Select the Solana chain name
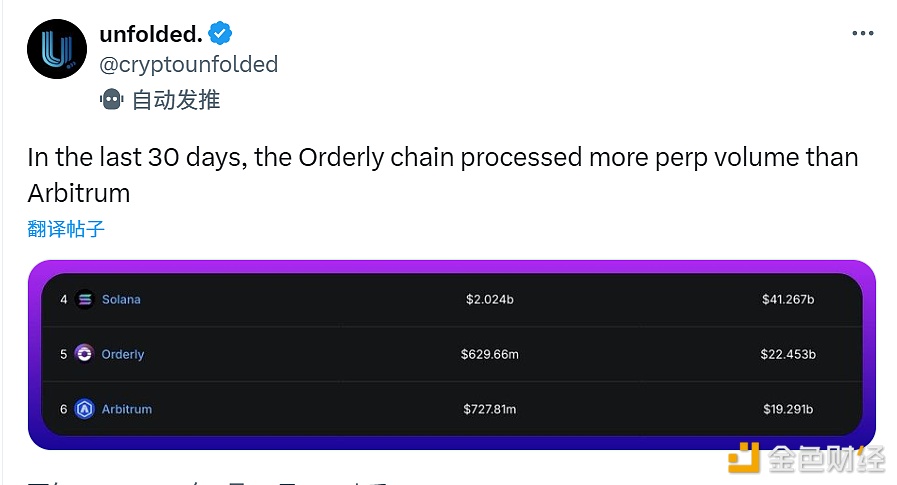 [121, 299]
